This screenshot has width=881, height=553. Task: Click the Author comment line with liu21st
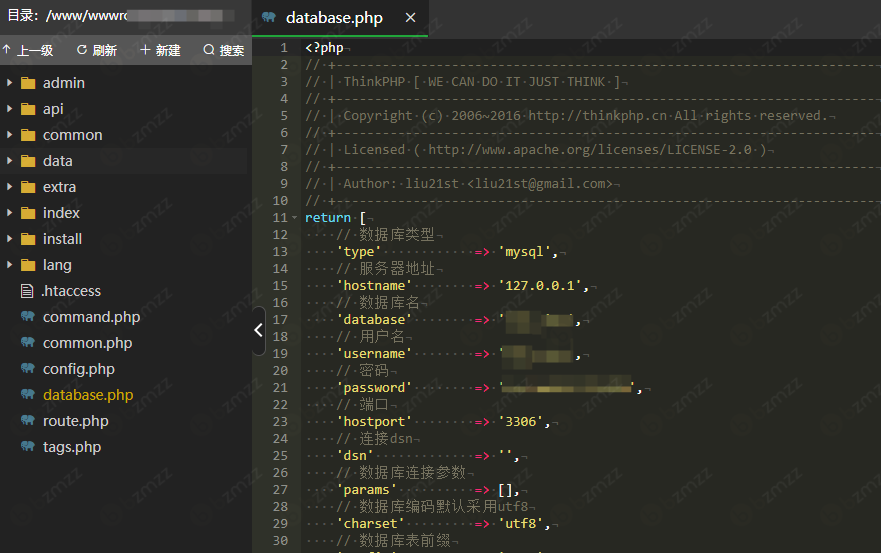point(459,184)
